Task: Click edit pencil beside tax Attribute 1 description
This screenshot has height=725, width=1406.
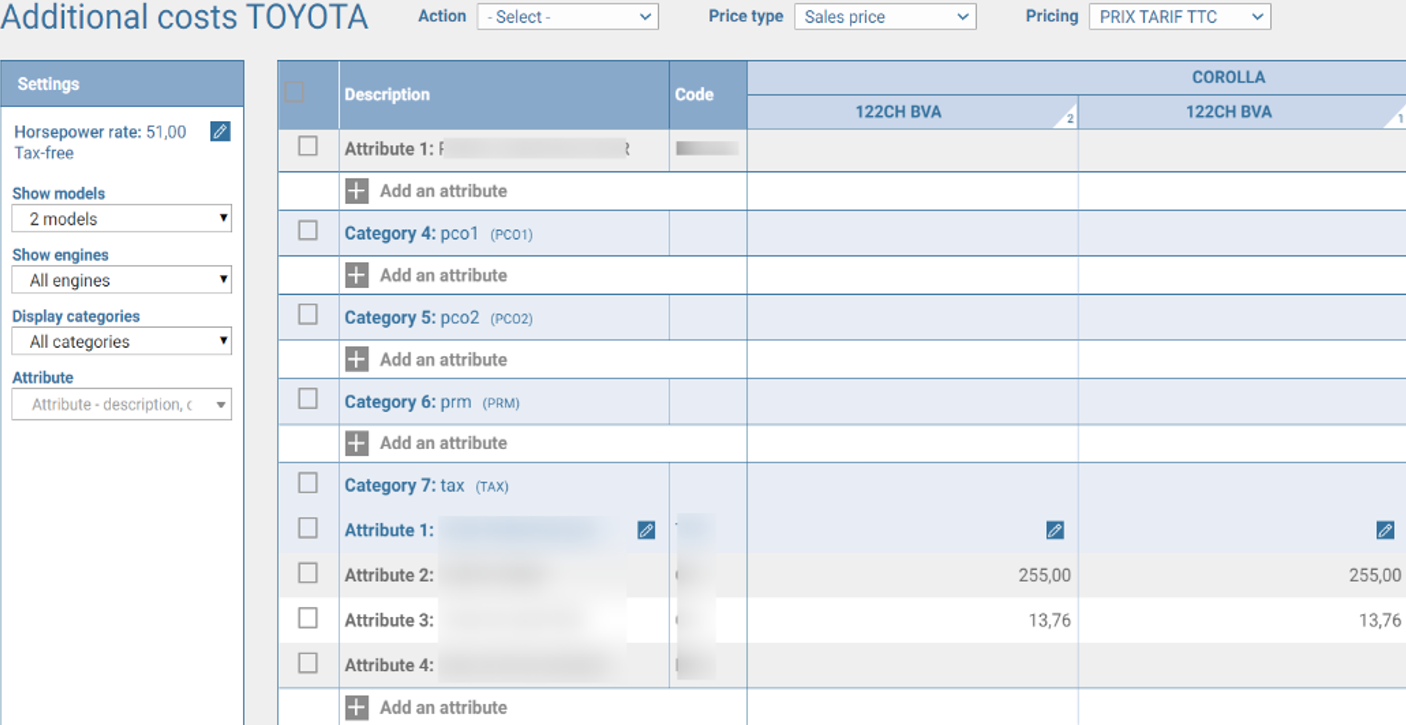Action: 646,530
